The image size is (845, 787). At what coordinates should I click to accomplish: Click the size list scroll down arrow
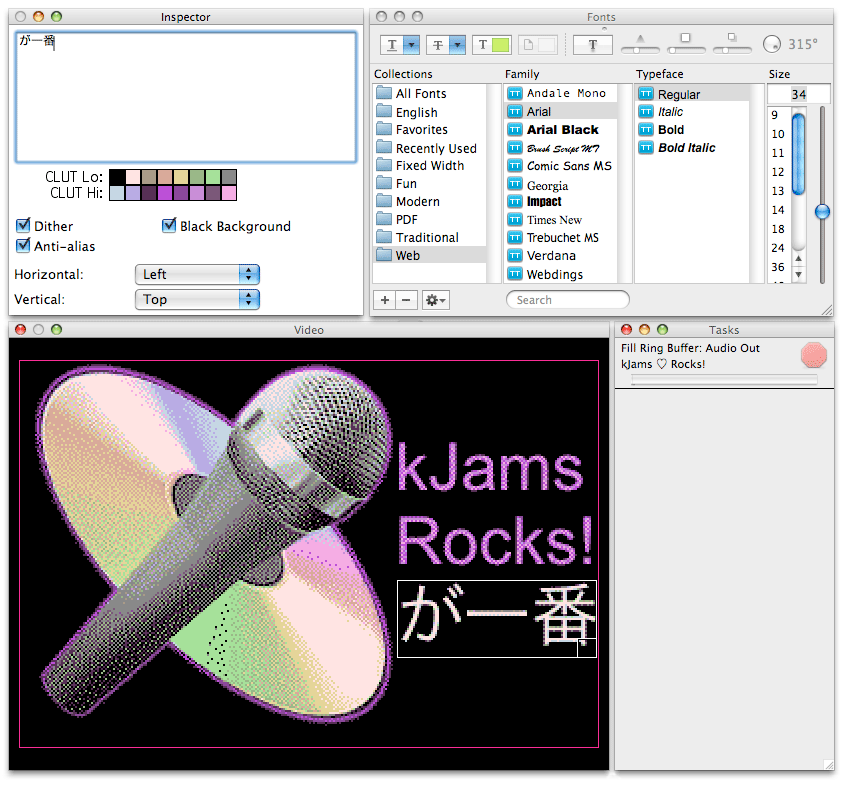pyautogui.click(x=799, y=274)
